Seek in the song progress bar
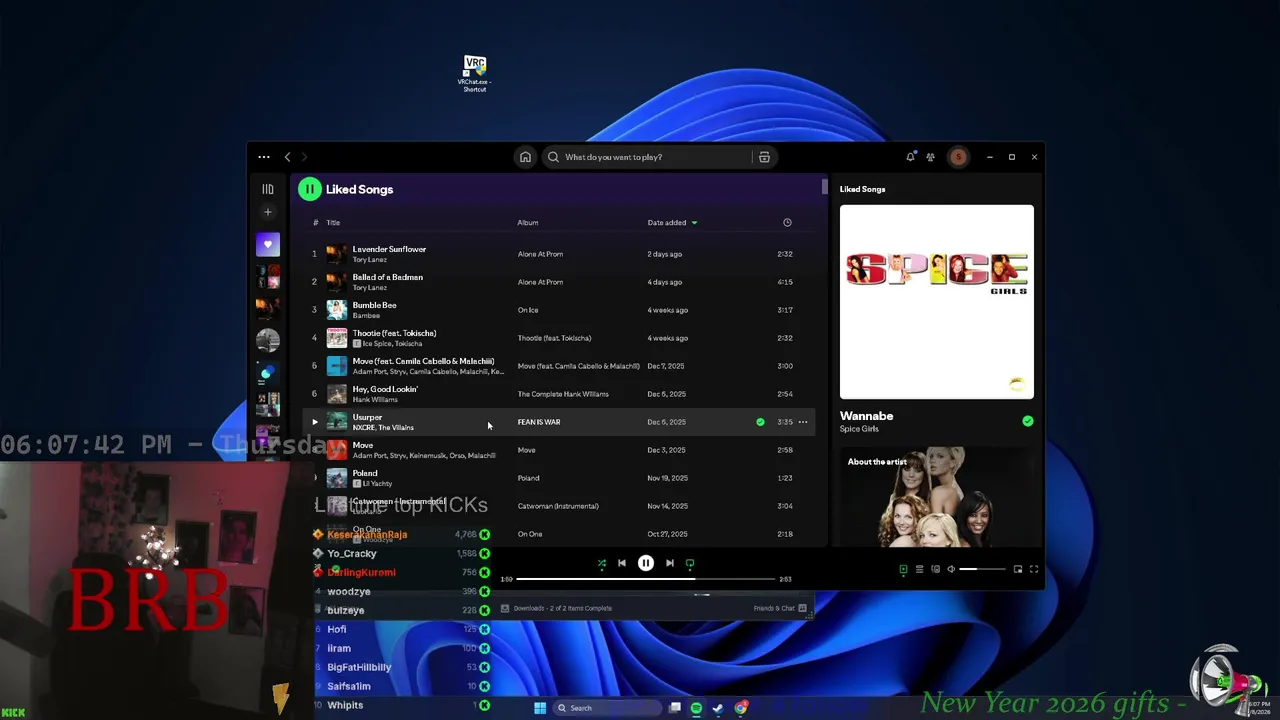Viewport: 1280px width, 720px height. [646, 579]
